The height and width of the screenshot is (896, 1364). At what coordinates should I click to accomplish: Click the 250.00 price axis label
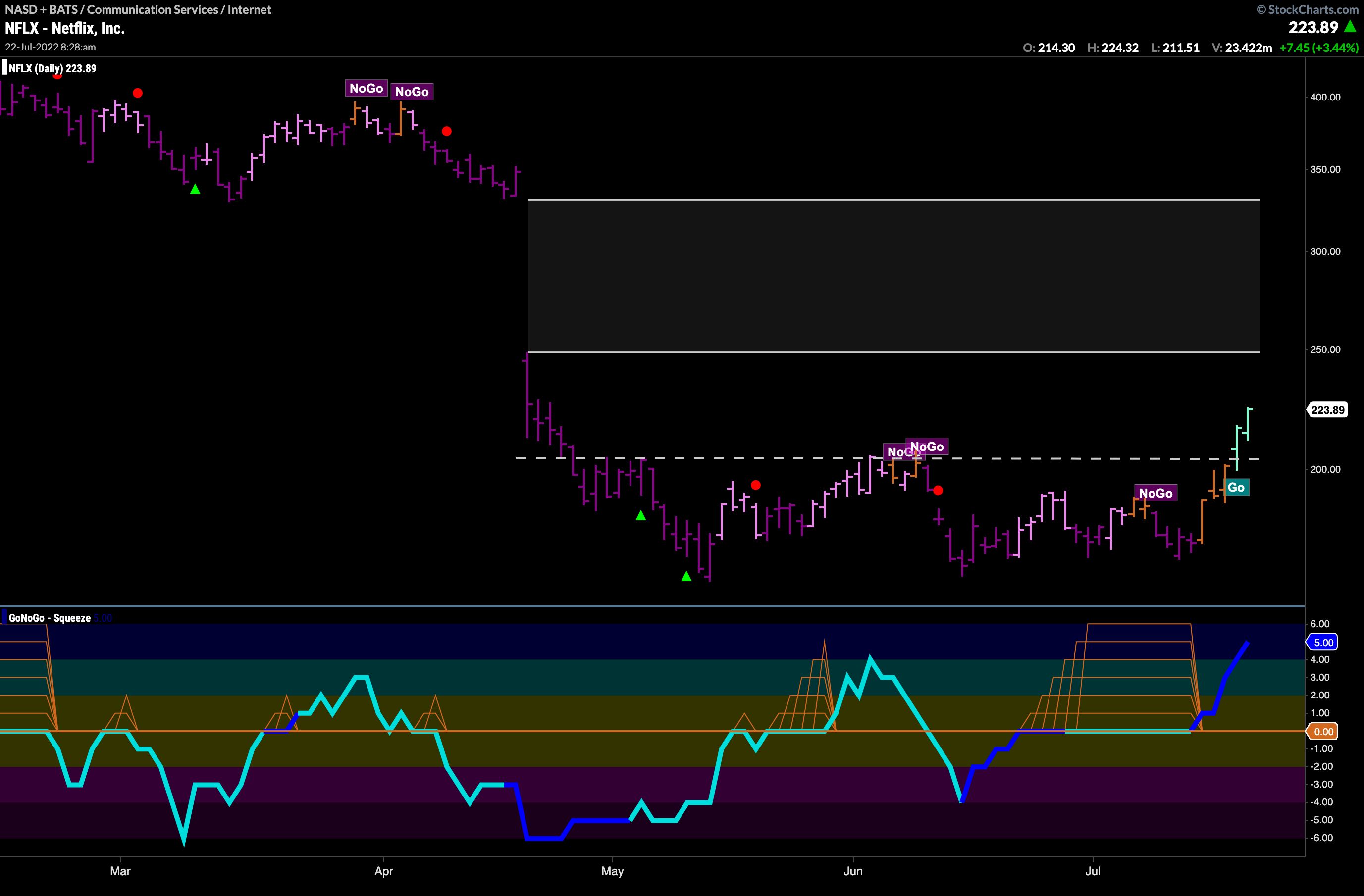click(x=1325, y=349)
